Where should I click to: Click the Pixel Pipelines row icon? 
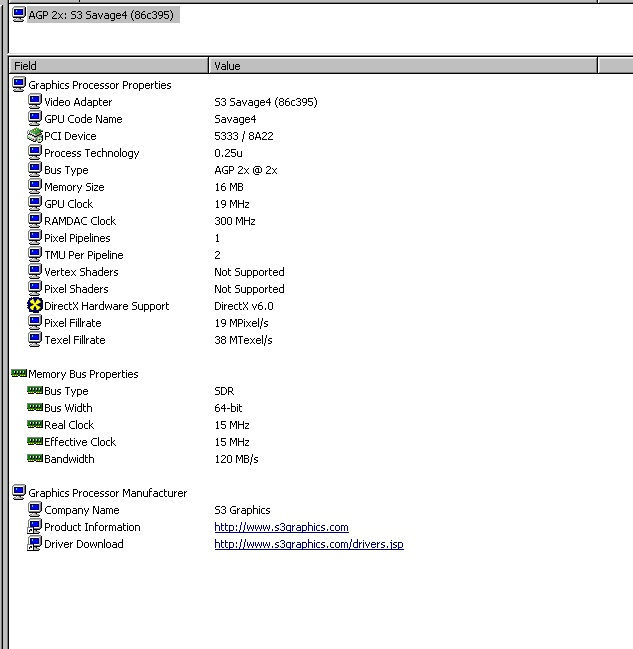point(35,238)
